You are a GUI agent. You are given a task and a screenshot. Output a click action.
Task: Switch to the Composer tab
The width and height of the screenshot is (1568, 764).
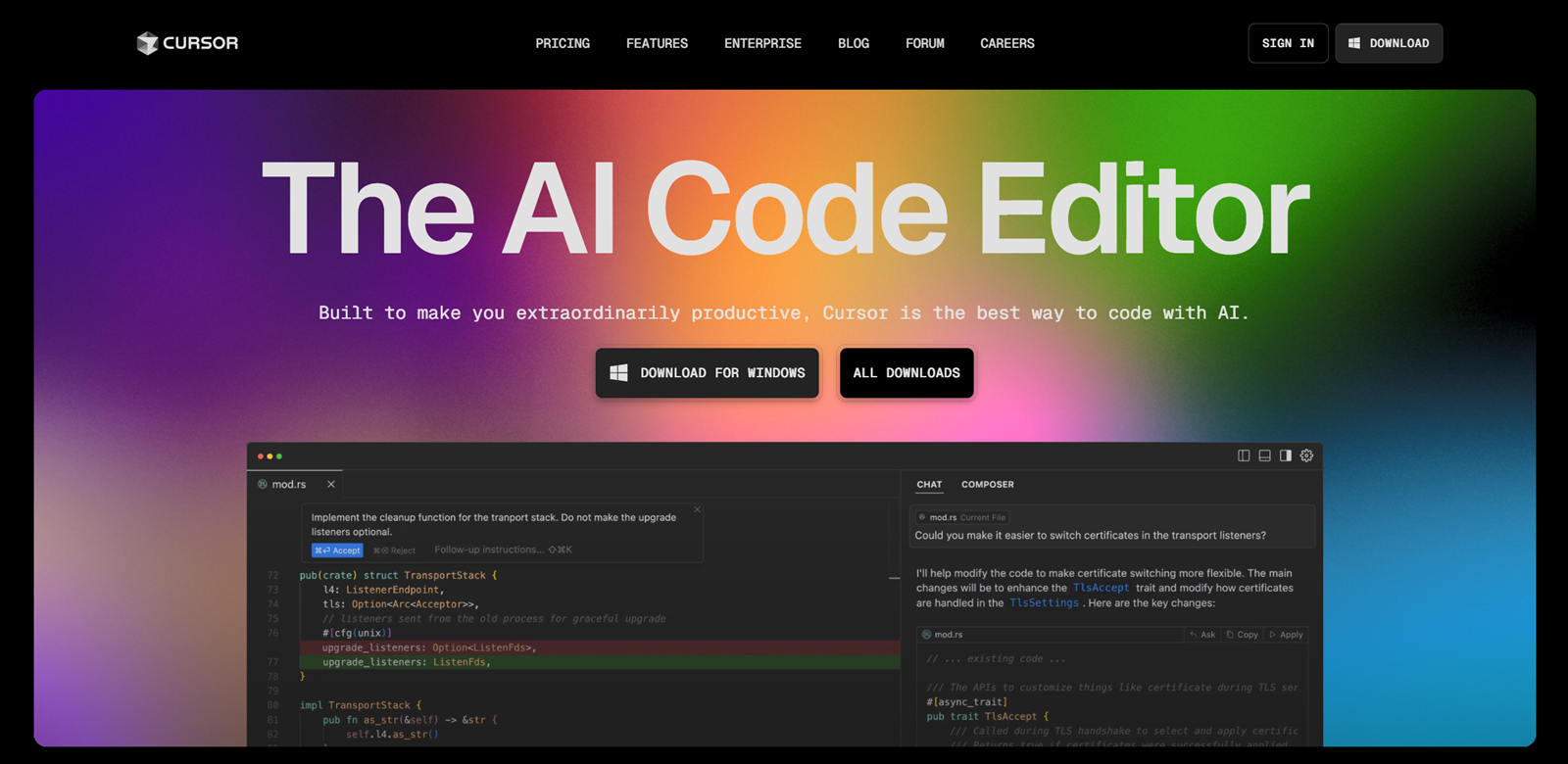[x=988, y=484]
